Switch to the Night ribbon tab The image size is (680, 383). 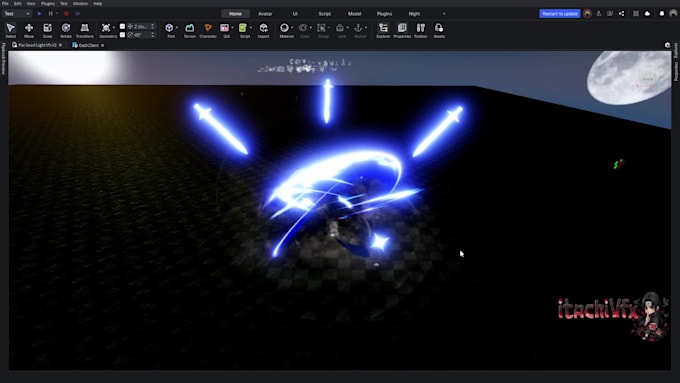414,14
